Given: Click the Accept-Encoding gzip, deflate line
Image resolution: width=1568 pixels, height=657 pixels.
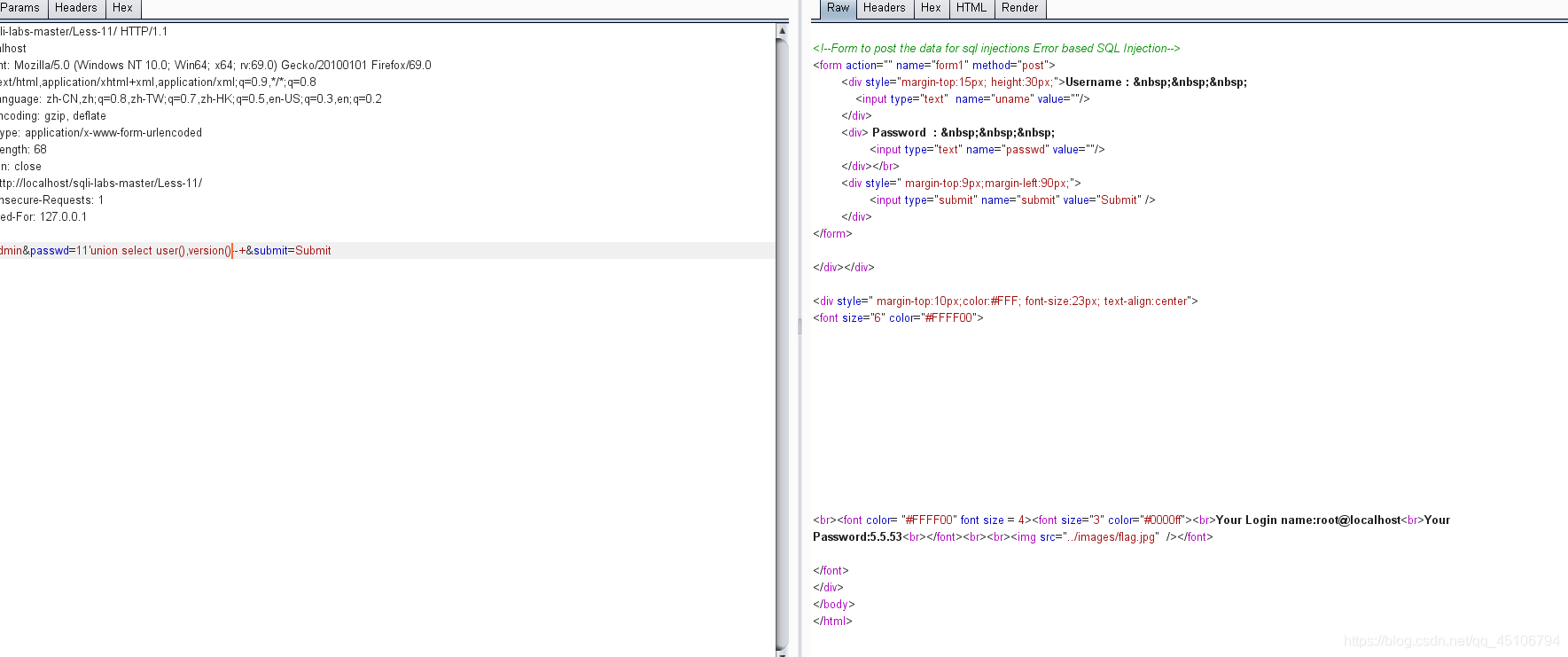Looking at the screenshot, I should tap(53, 116).
